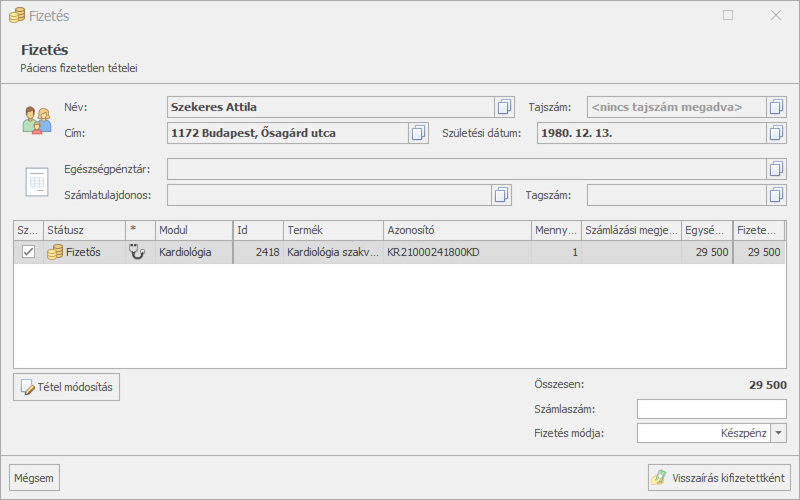
Task: Click the Termék column header
Action: (331, 230)
